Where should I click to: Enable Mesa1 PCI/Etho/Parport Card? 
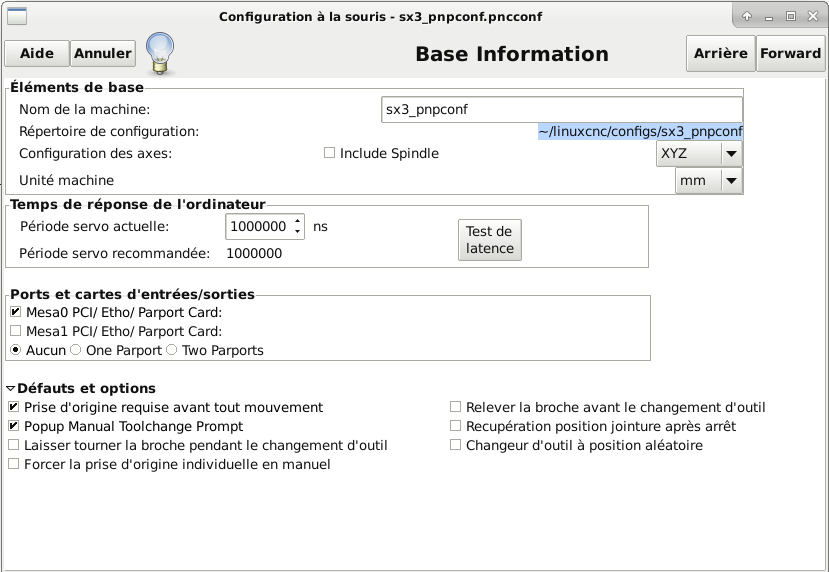[15, 331]
